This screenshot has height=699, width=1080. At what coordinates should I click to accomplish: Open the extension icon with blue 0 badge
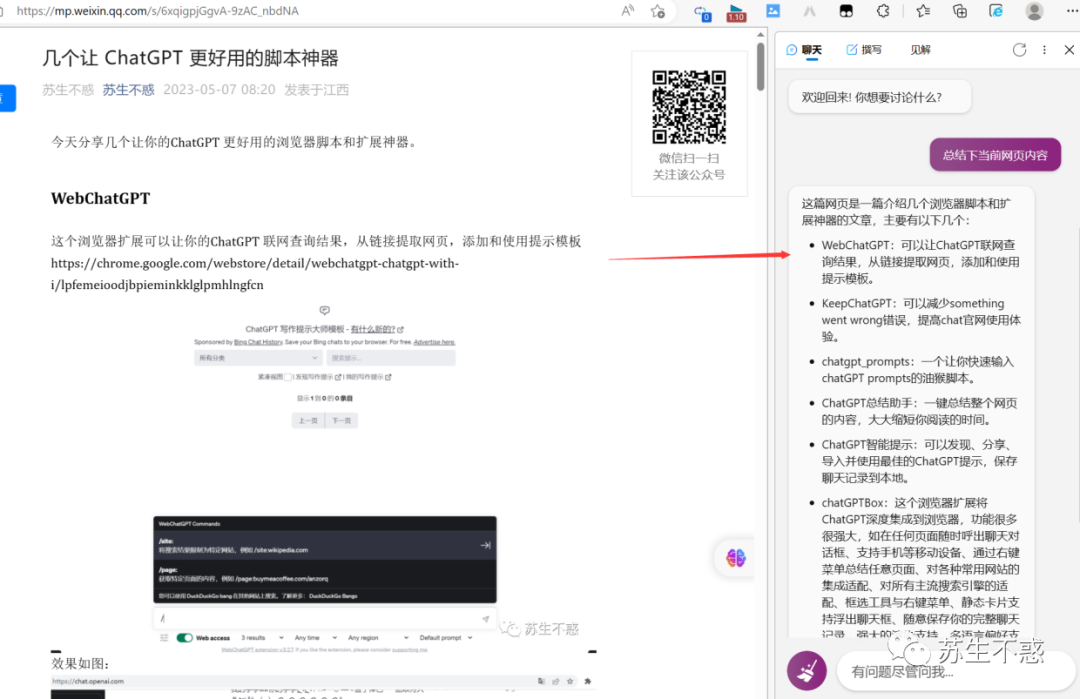(x=702, y=12)
